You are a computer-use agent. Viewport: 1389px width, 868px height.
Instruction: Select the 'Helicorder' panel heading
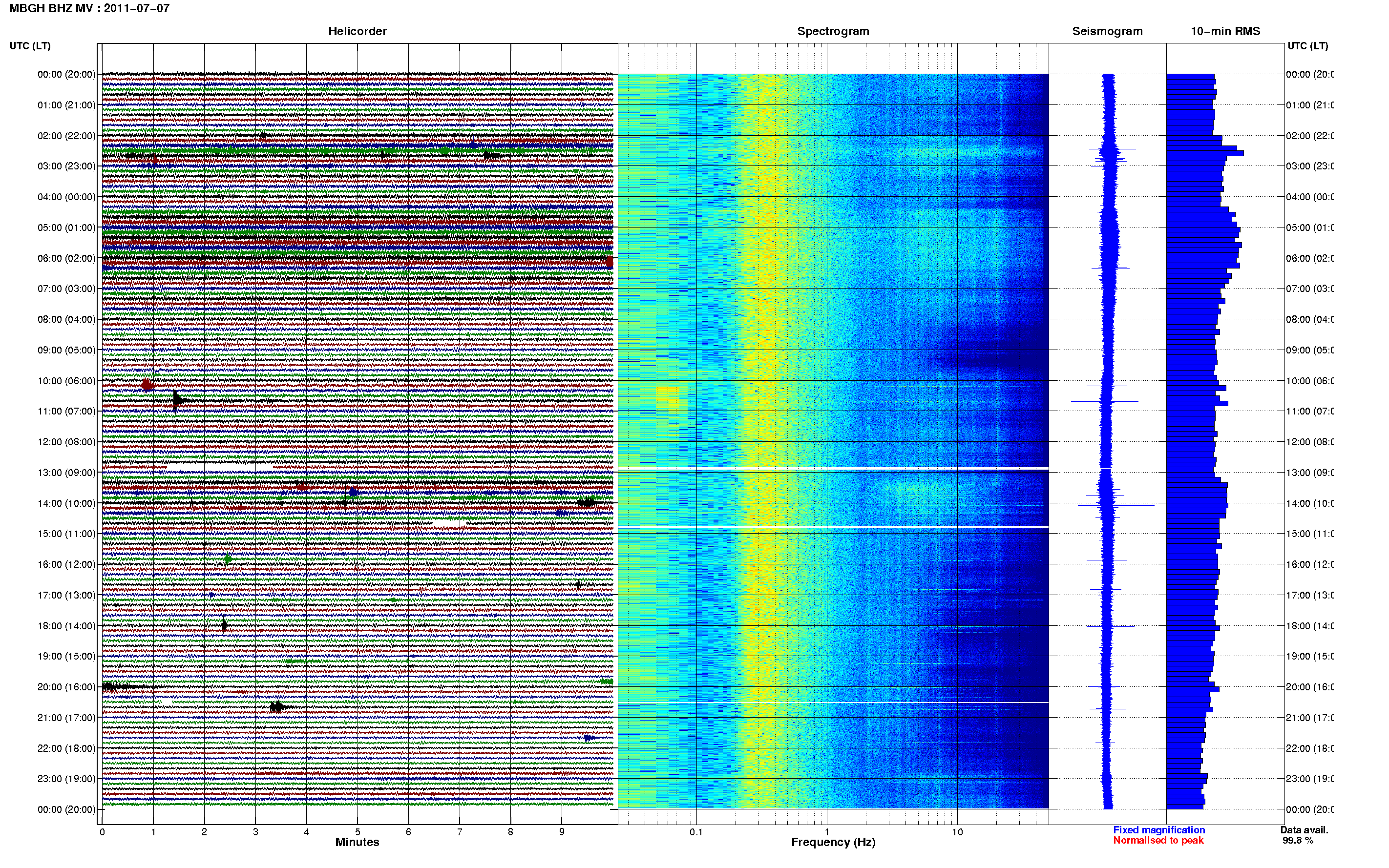357,31
